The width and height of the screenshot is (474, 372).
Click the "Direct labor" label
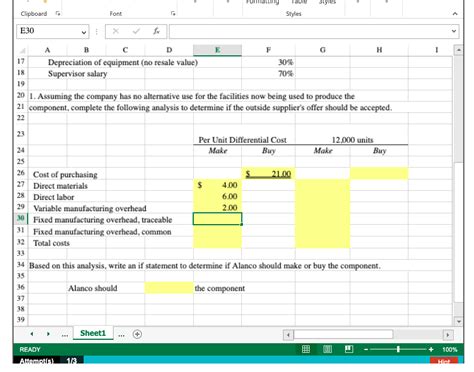click(54, 197)
